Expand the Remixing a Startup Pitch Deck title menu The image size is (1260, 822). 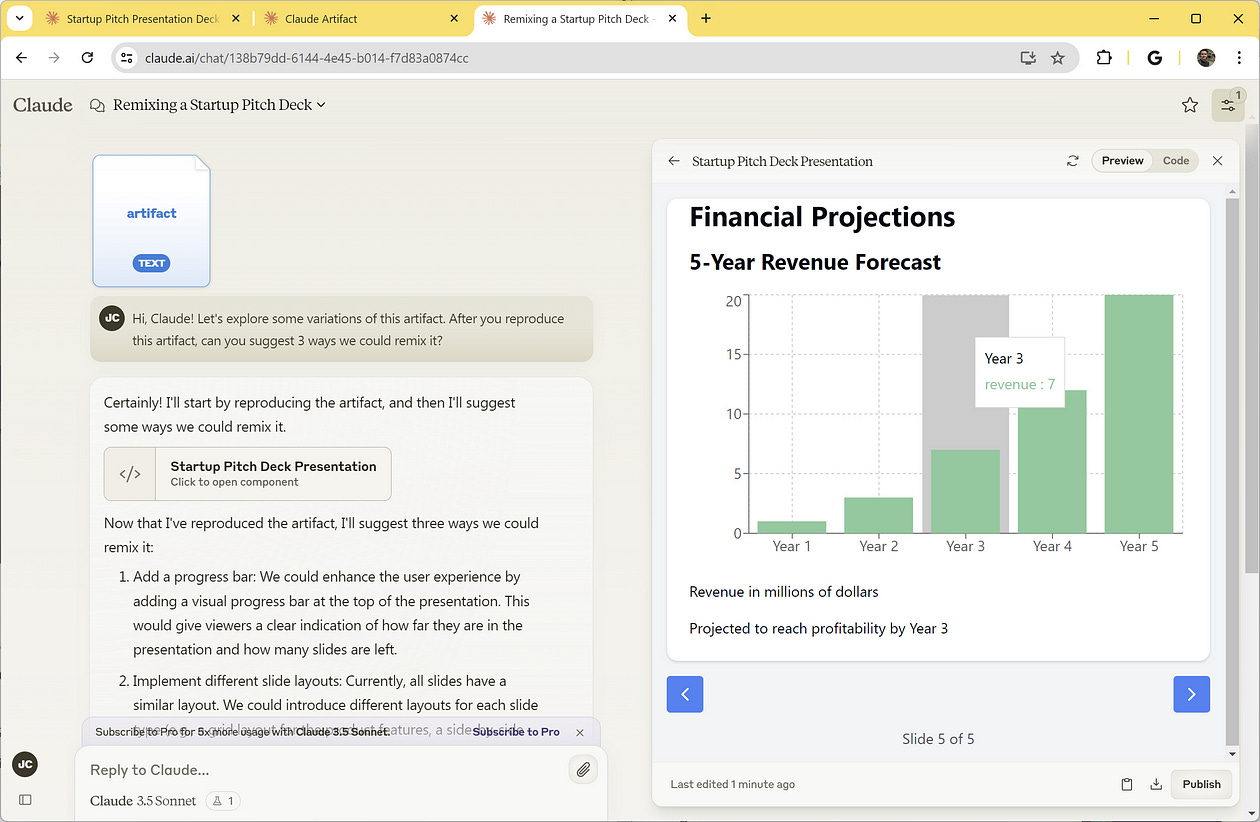tap(320, 104)
